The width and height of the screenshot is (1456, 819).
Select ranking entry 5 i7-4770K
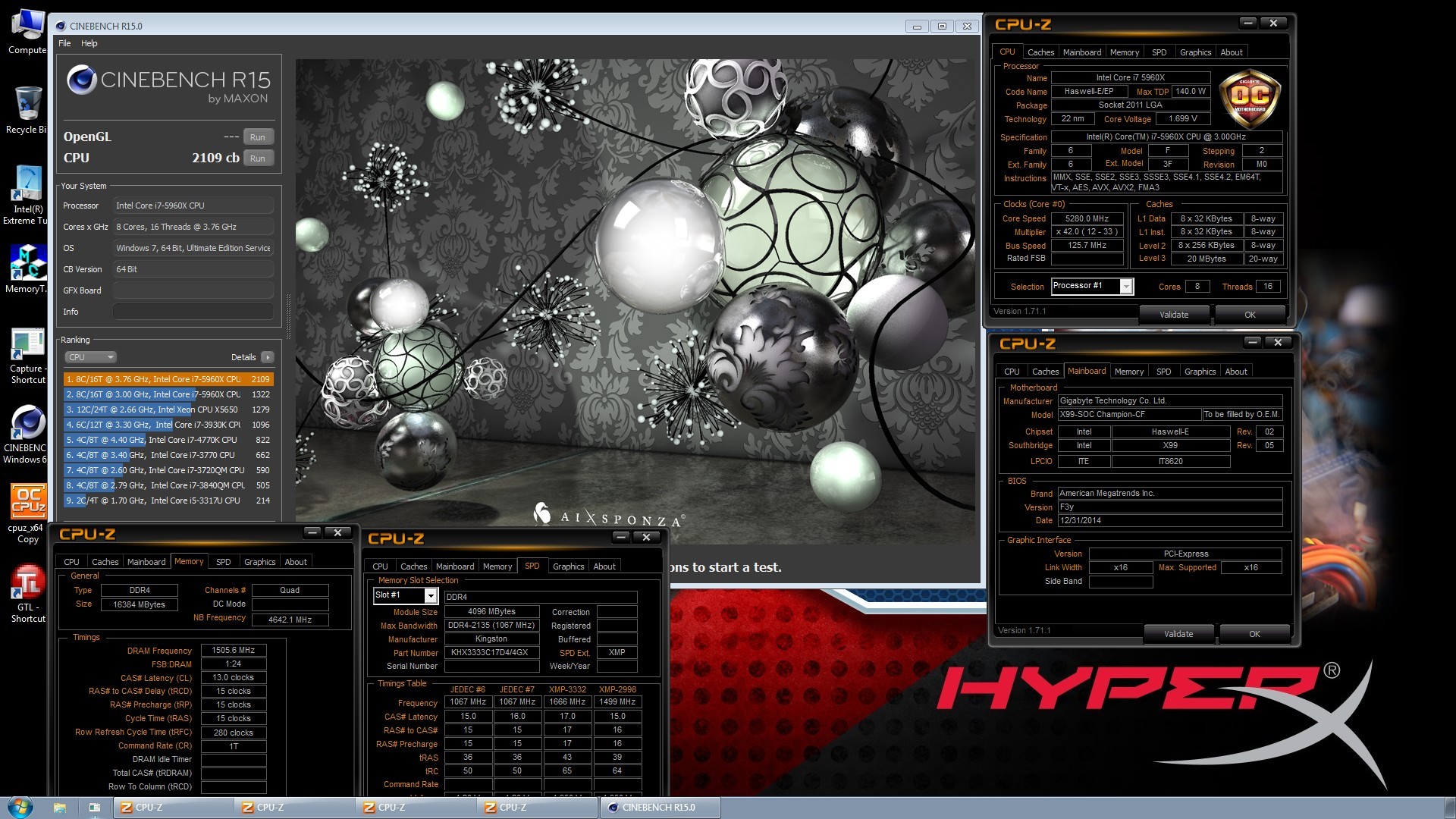168,440
